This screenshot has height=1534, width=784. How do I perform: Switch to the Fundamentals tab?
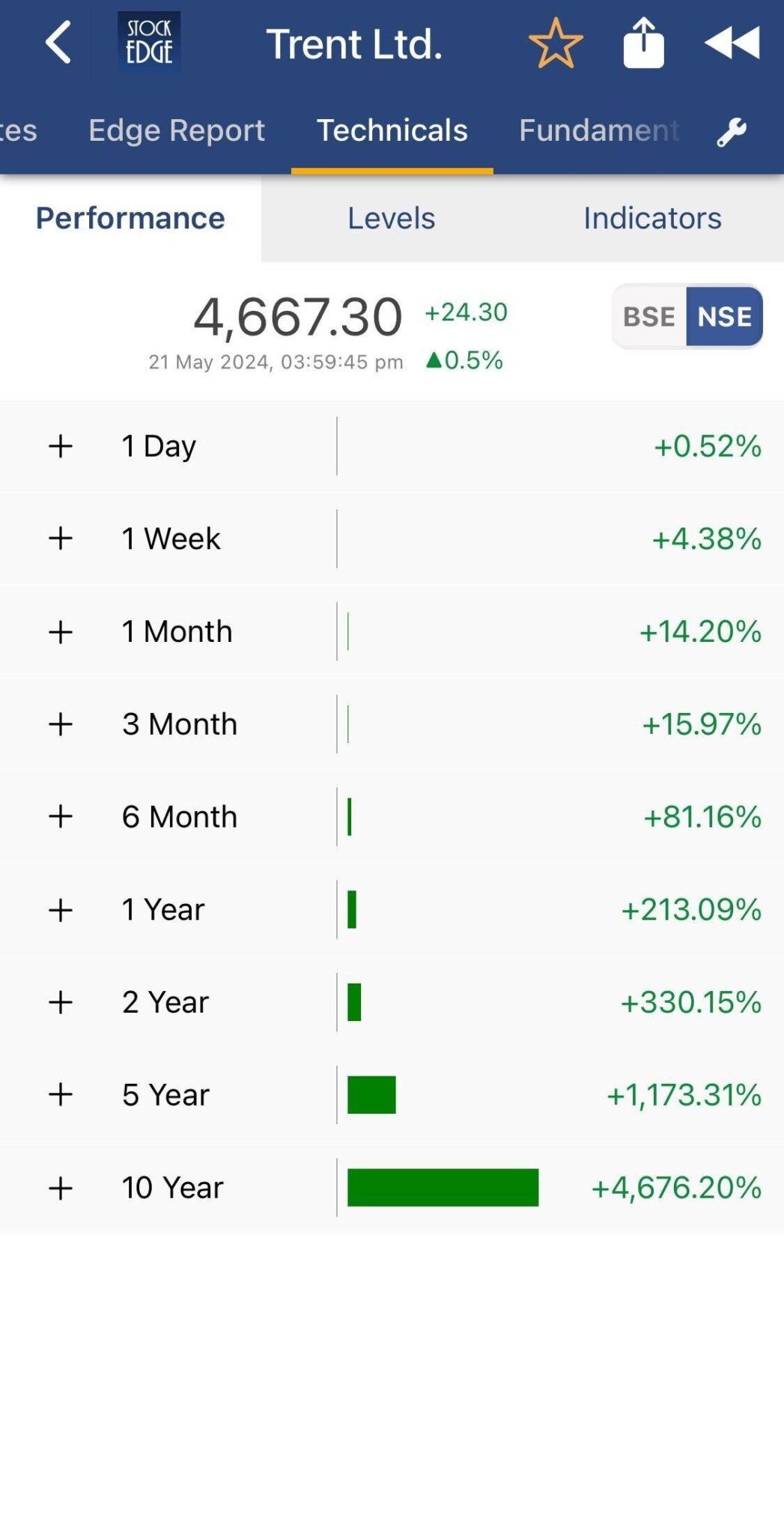598,130
